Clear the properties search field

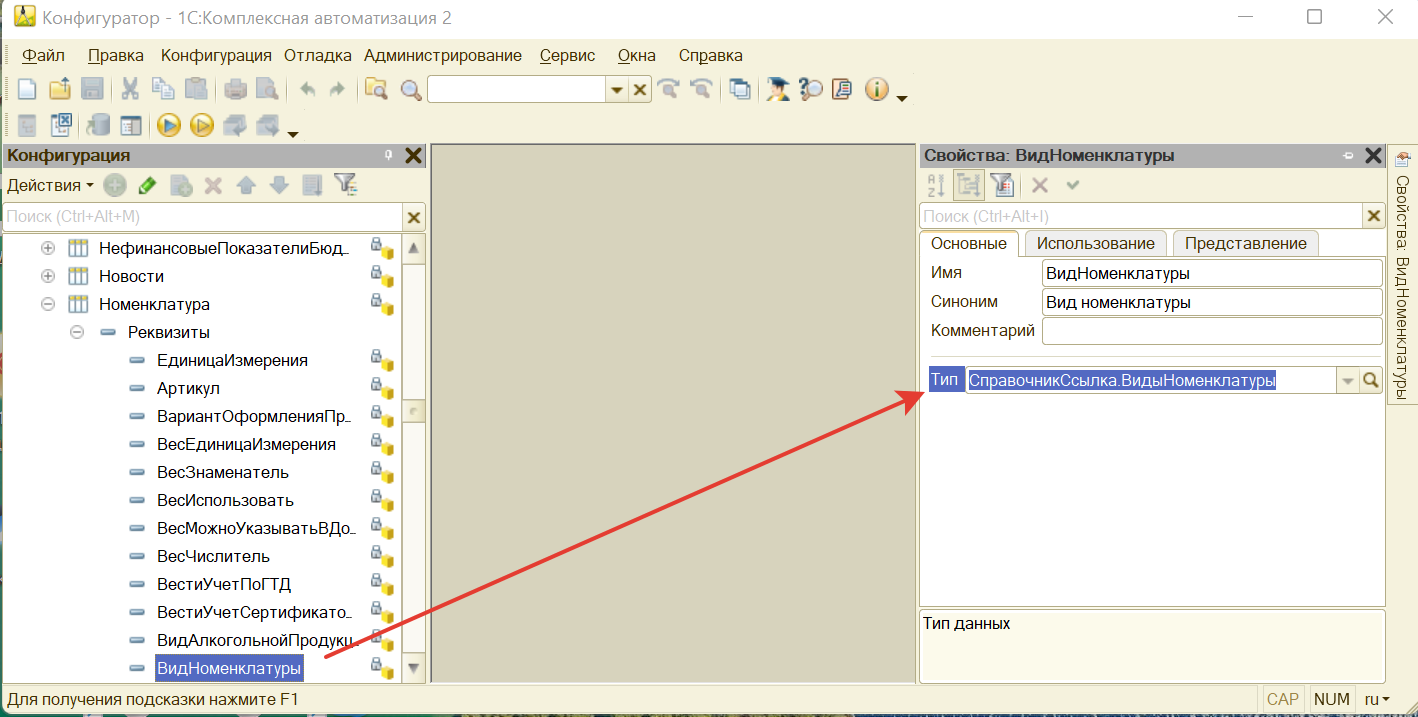click(1374, 217)
